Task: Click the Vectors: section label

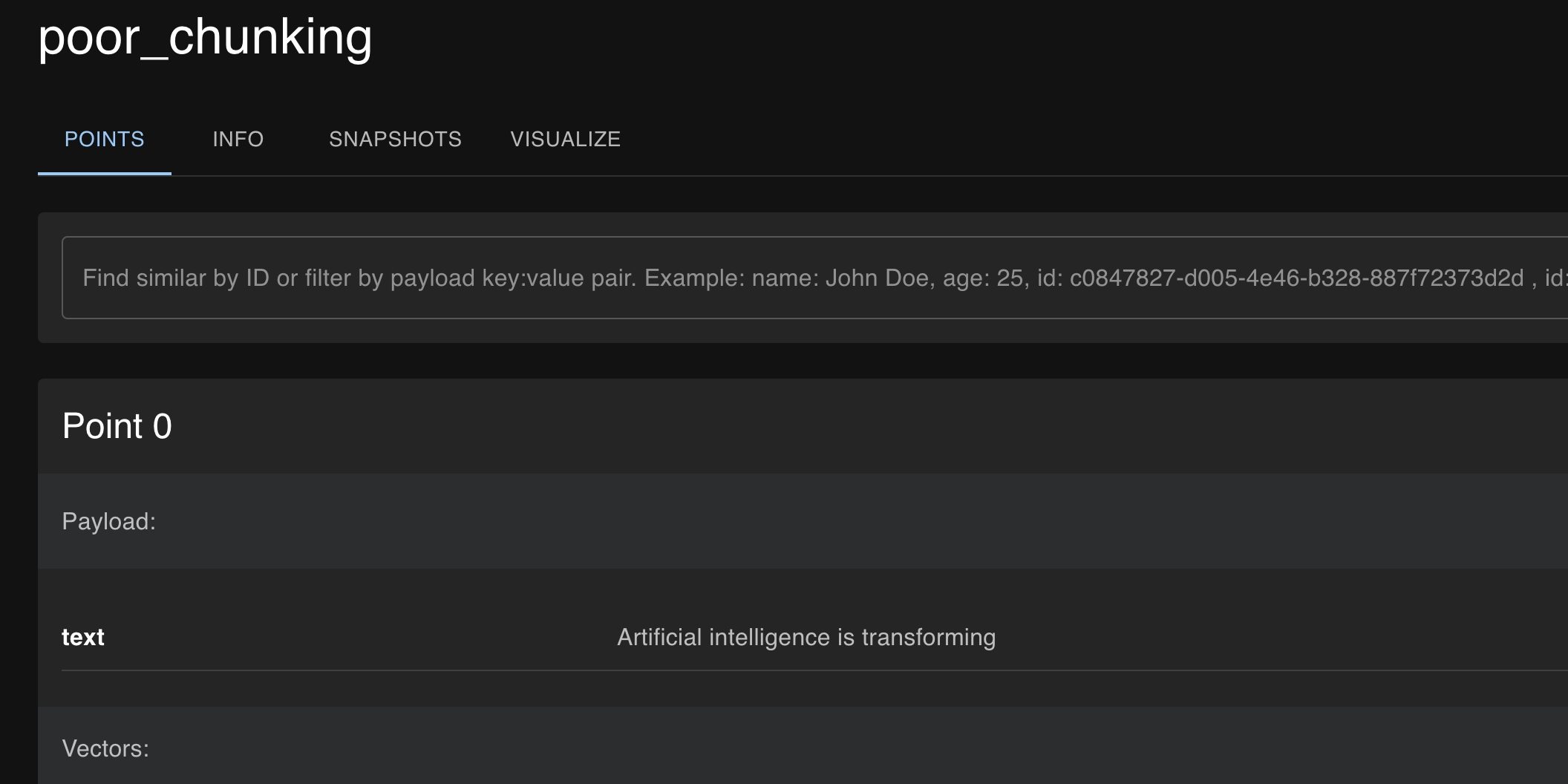Action: point(105,748)
